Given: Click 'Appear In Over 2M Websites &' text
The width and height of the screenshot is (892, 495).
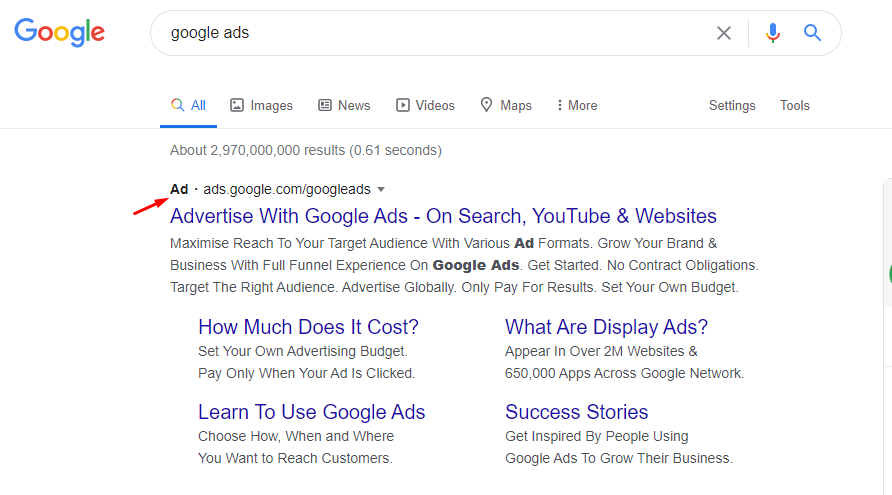Looking at the screenshot, I should 601,352.
